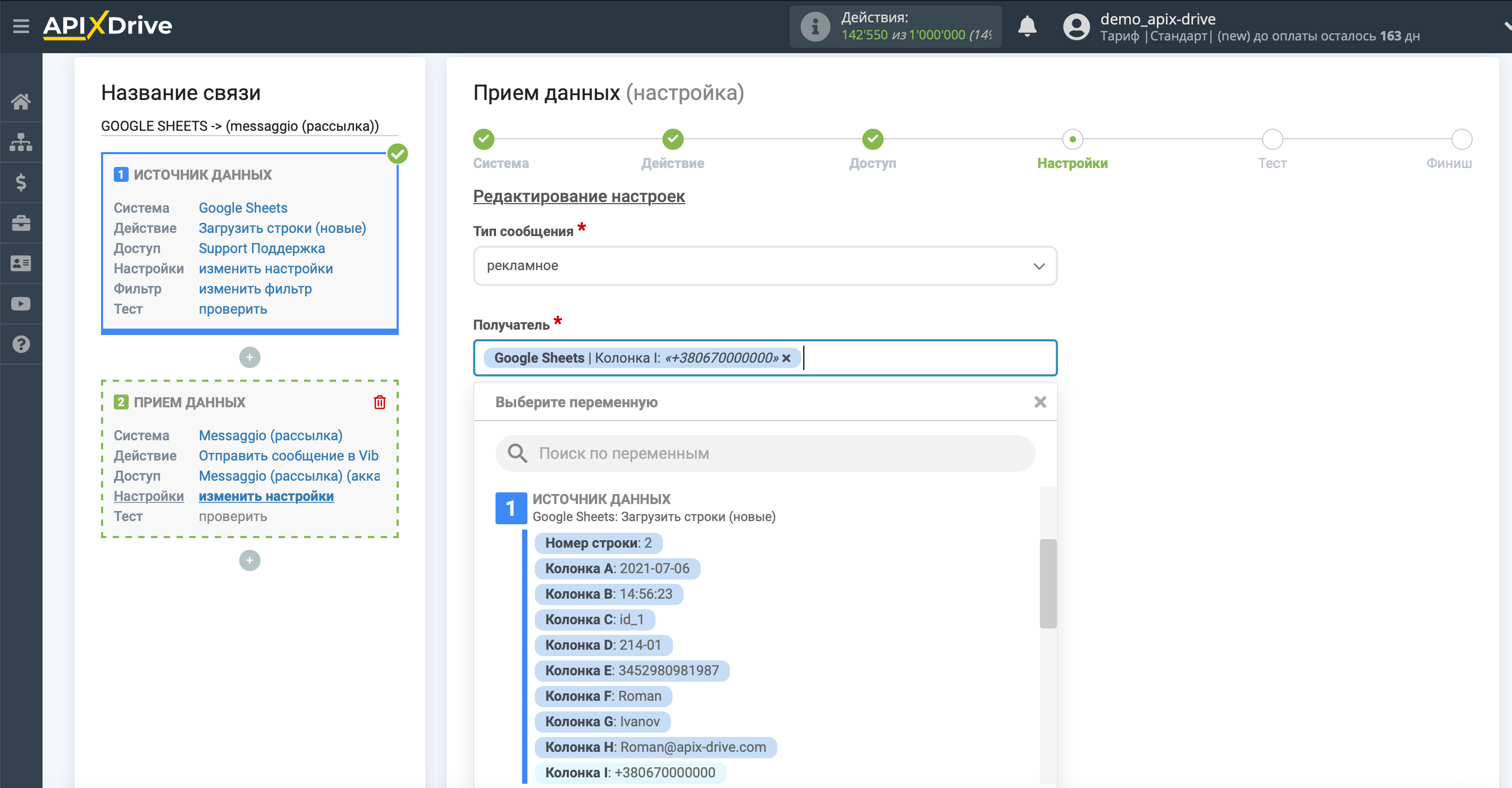This screenshot has width=1512, height=788.
Task: Click username demo_apix-drive
Action: pyautogui.click(x=1157, y=19)
